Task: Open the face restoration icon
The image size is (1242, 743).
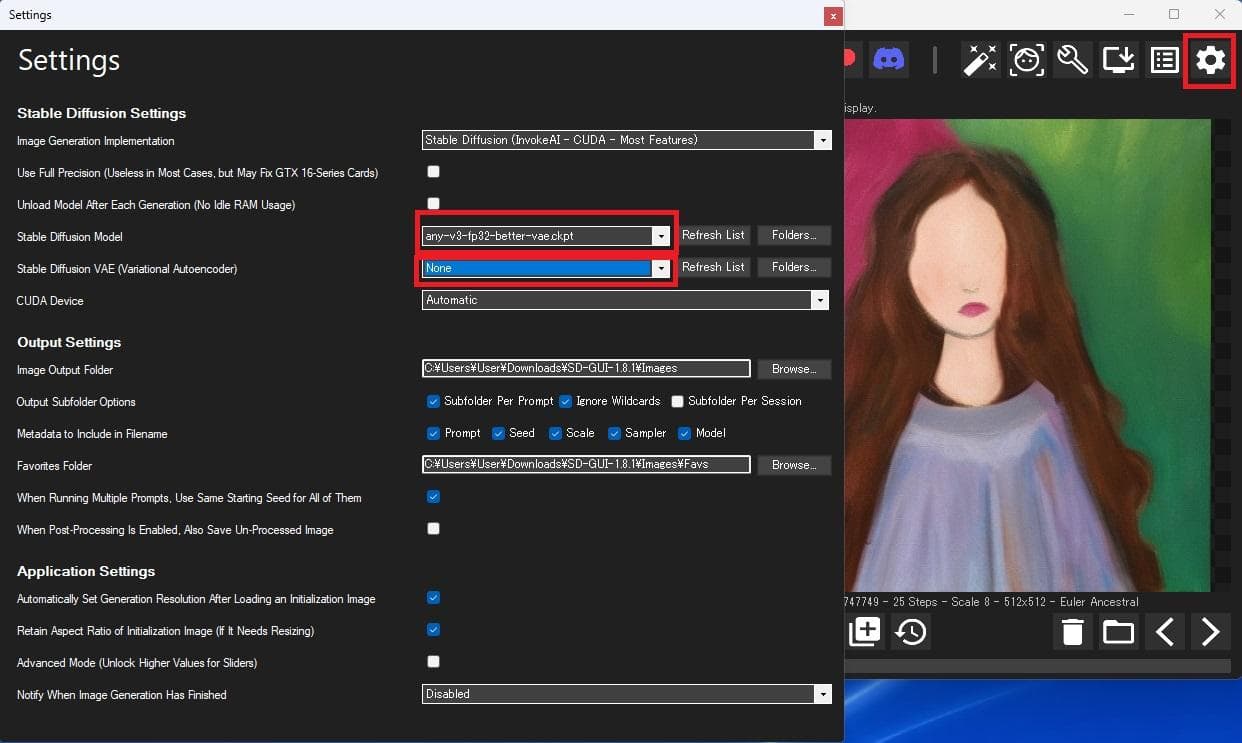Action: click(1026, 60)
